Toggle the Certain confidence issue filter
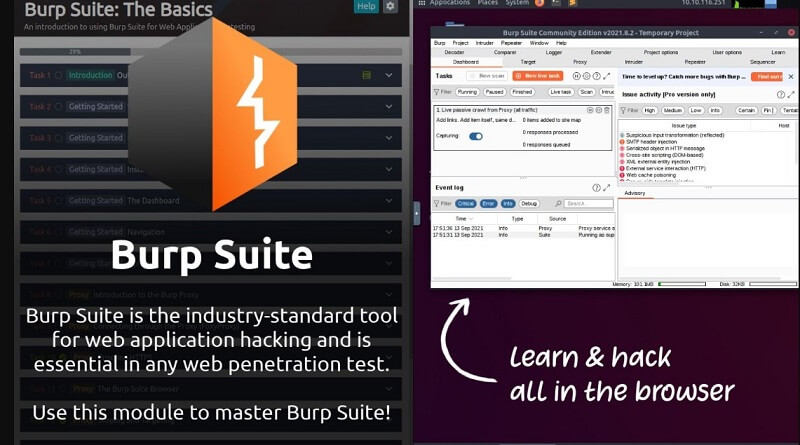 (x=746, y=110)
